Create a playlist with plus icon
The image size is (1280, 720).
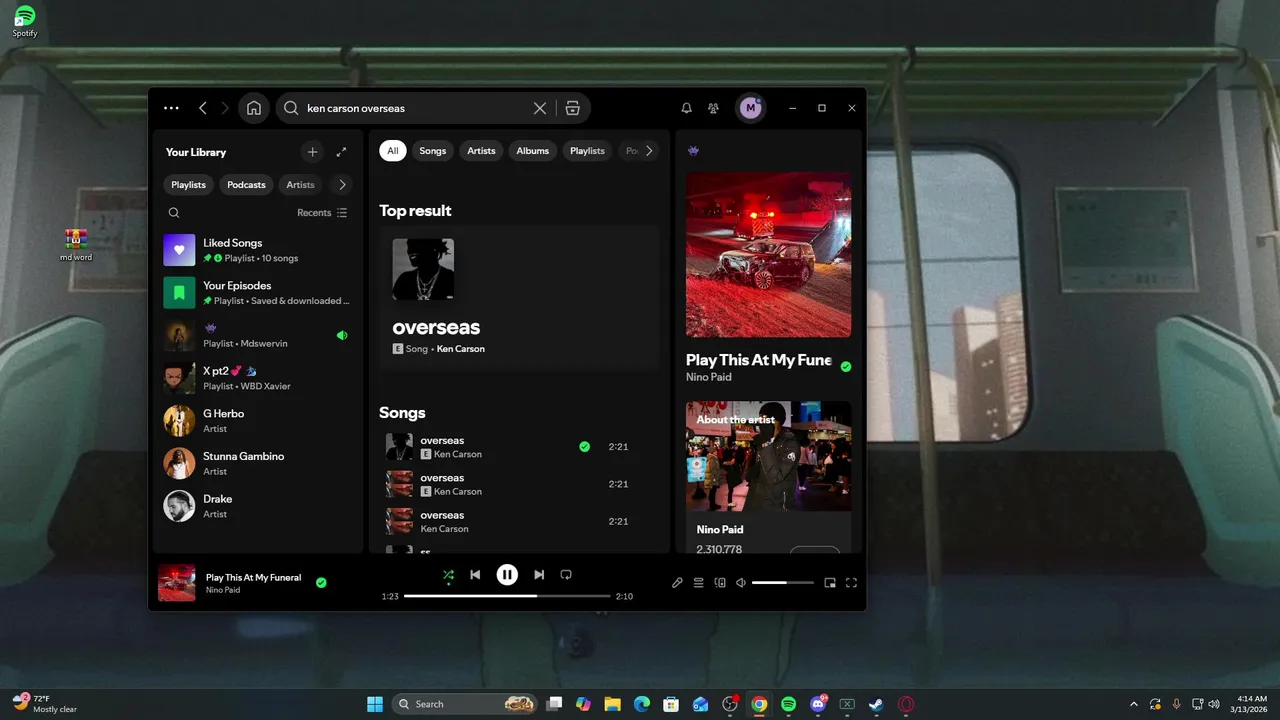[312, 152]
